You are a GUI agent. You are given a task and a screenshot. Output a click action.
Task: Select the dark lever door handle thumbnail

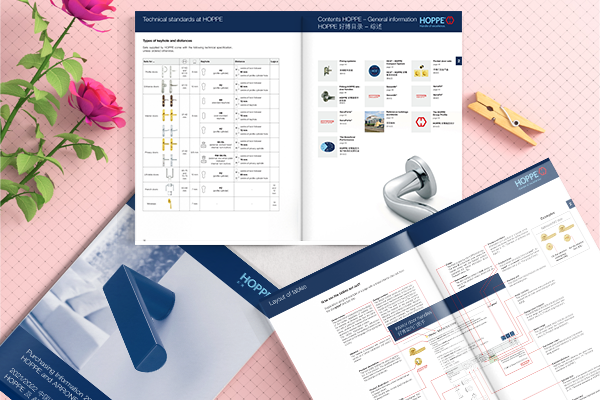[x=327, y=96]
